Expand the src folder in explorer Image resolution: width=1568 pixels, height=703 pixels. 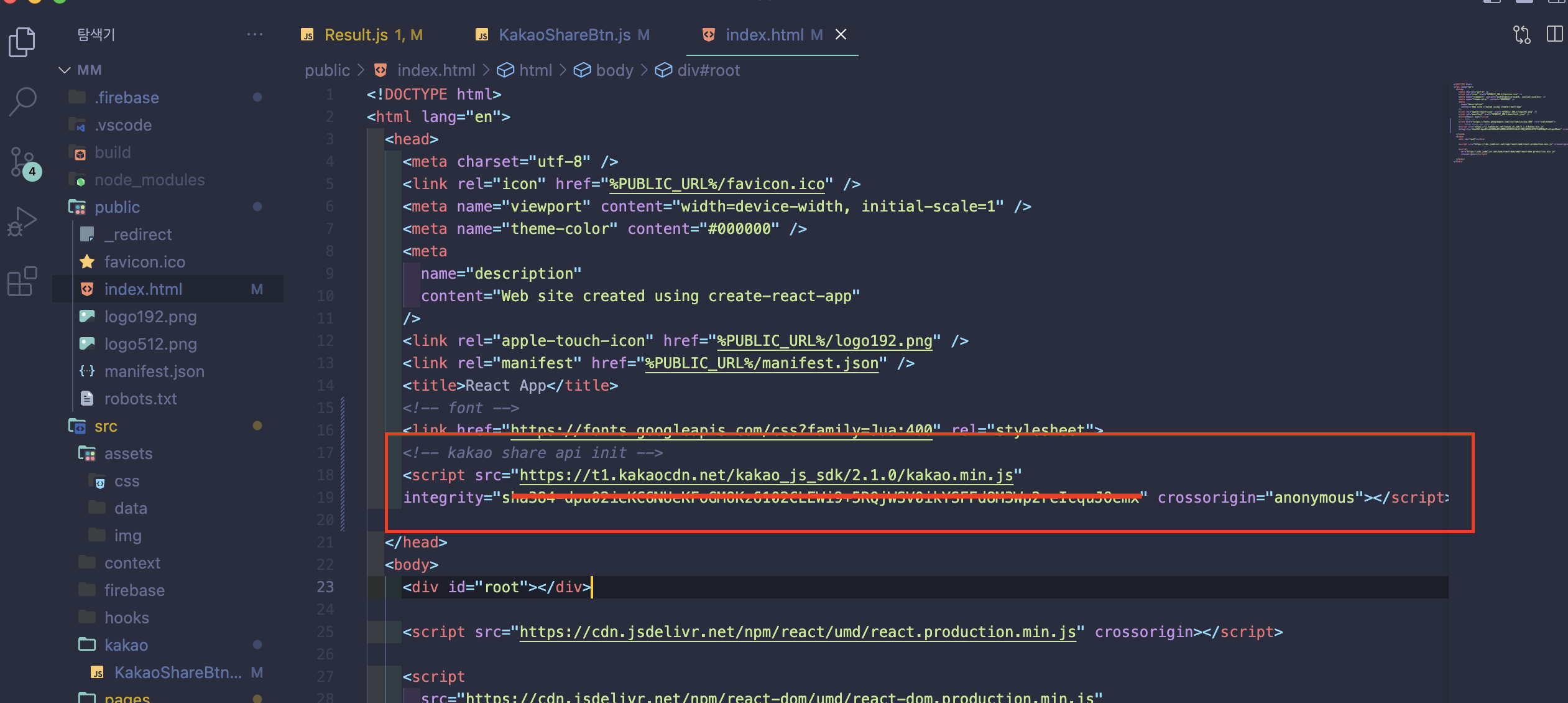click(106, 427)
